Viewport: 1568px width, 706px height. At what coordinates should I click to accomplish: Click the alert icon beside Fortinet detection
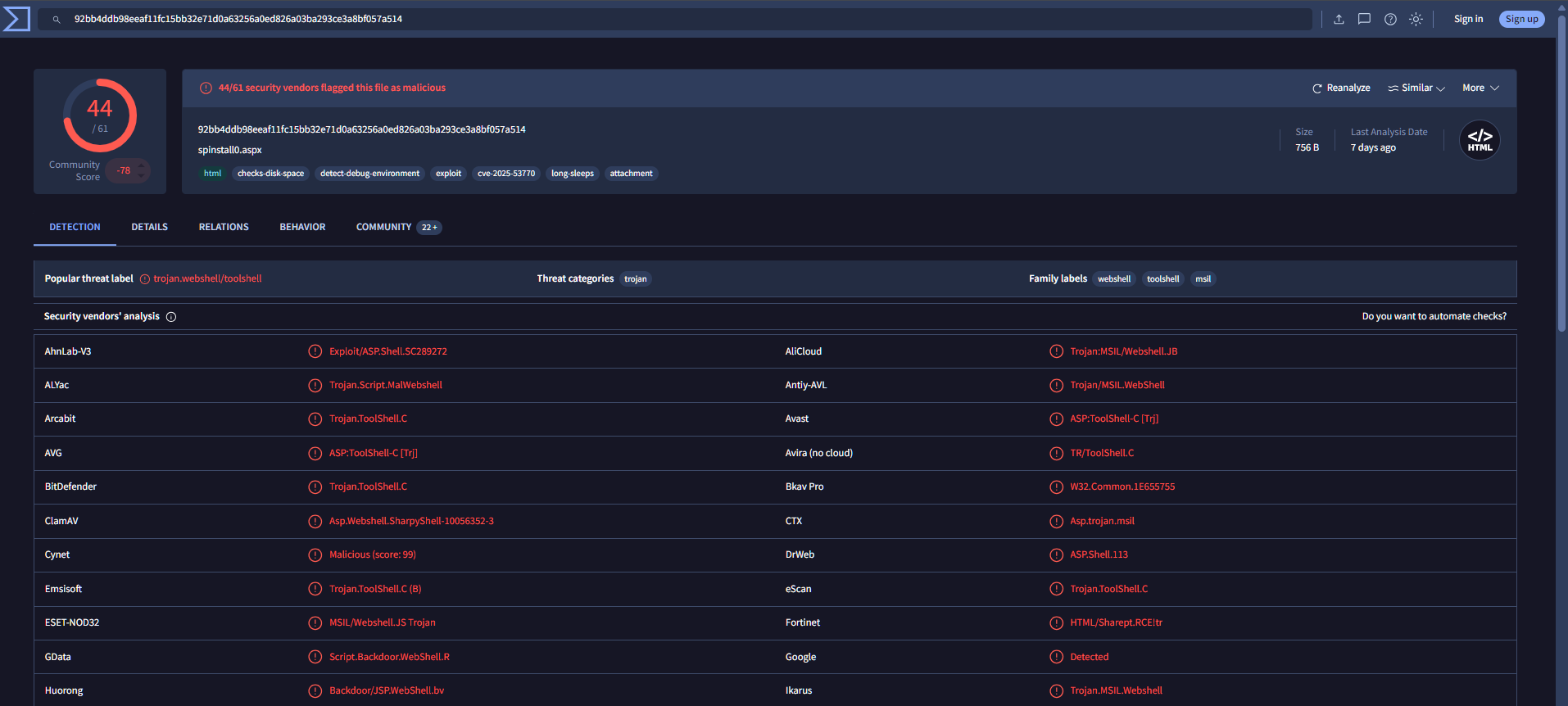1056,622
